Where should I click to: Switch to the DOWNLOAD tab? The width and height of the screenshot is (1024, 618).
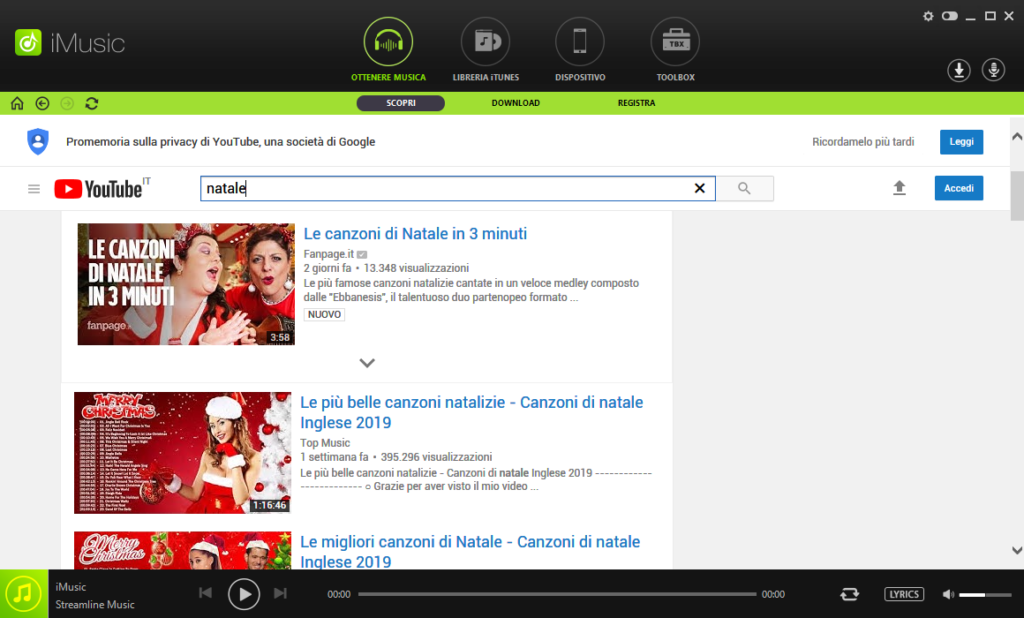click(515, 103)
